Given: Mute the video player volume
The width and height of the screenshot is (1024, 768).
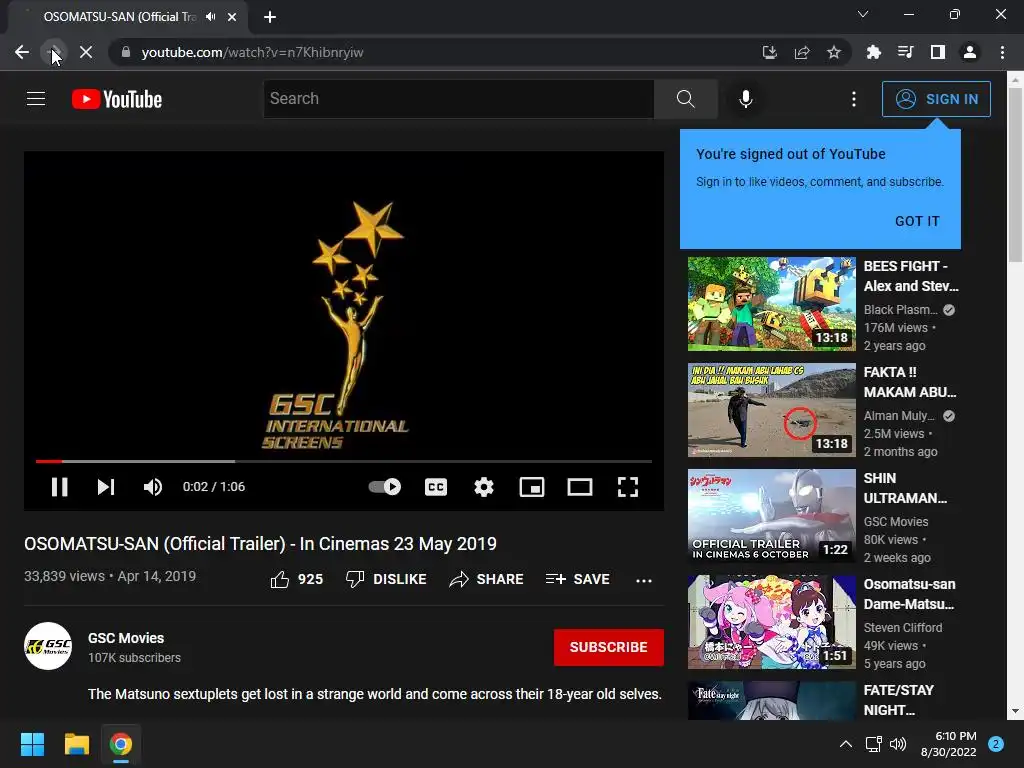Looking at the screenshot, I should 153,487.
